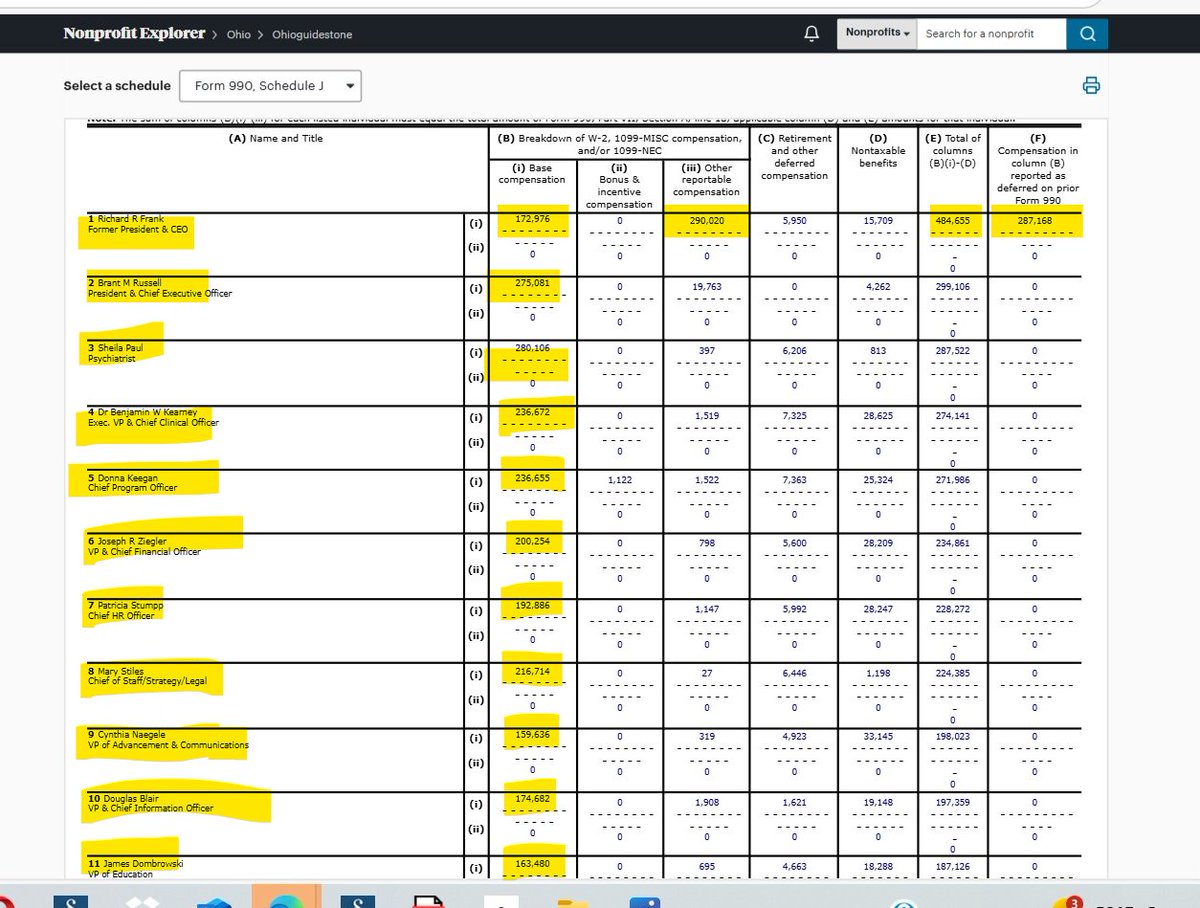The width and height of the screenshot is (1200, 908).
Task: Click total of columns value 274,141
Action: (952, 415)
